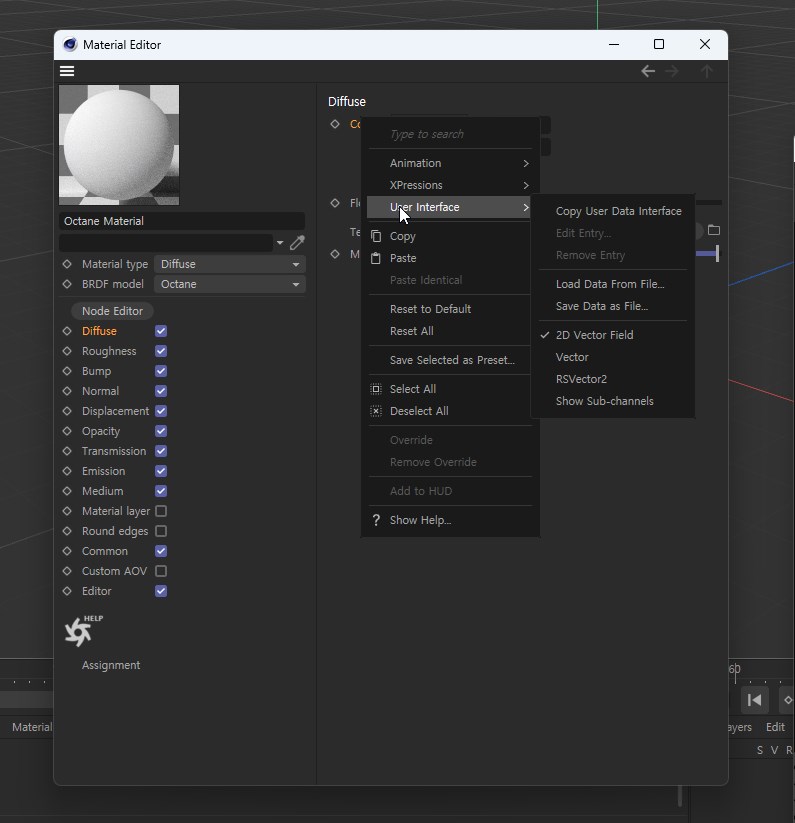Choose Deselect All in context menu
This screenshot has height=823, width=795.
(450, 411)
